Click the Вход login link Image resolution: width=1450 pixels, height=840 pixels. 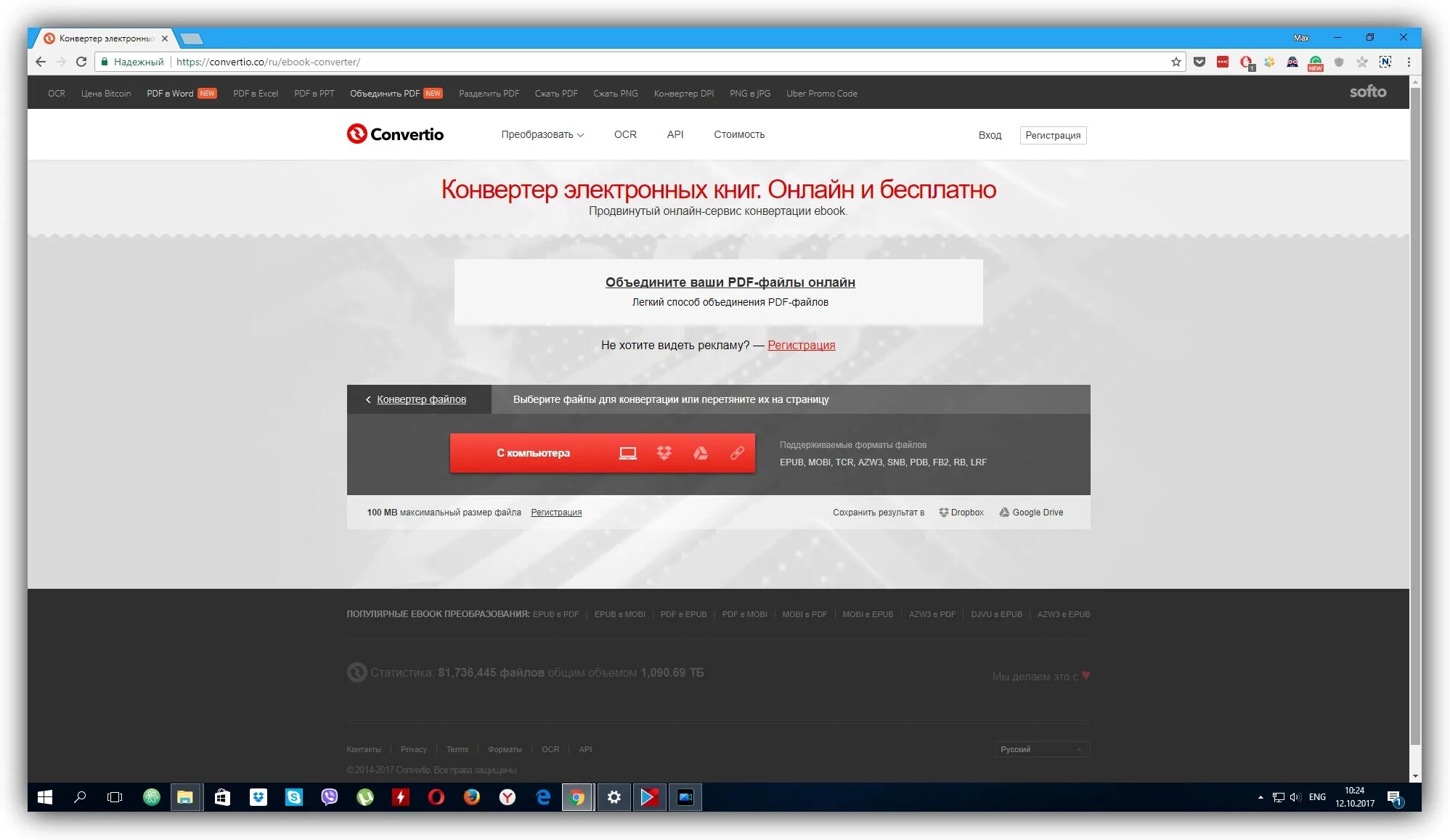click(x=990, y=135)
